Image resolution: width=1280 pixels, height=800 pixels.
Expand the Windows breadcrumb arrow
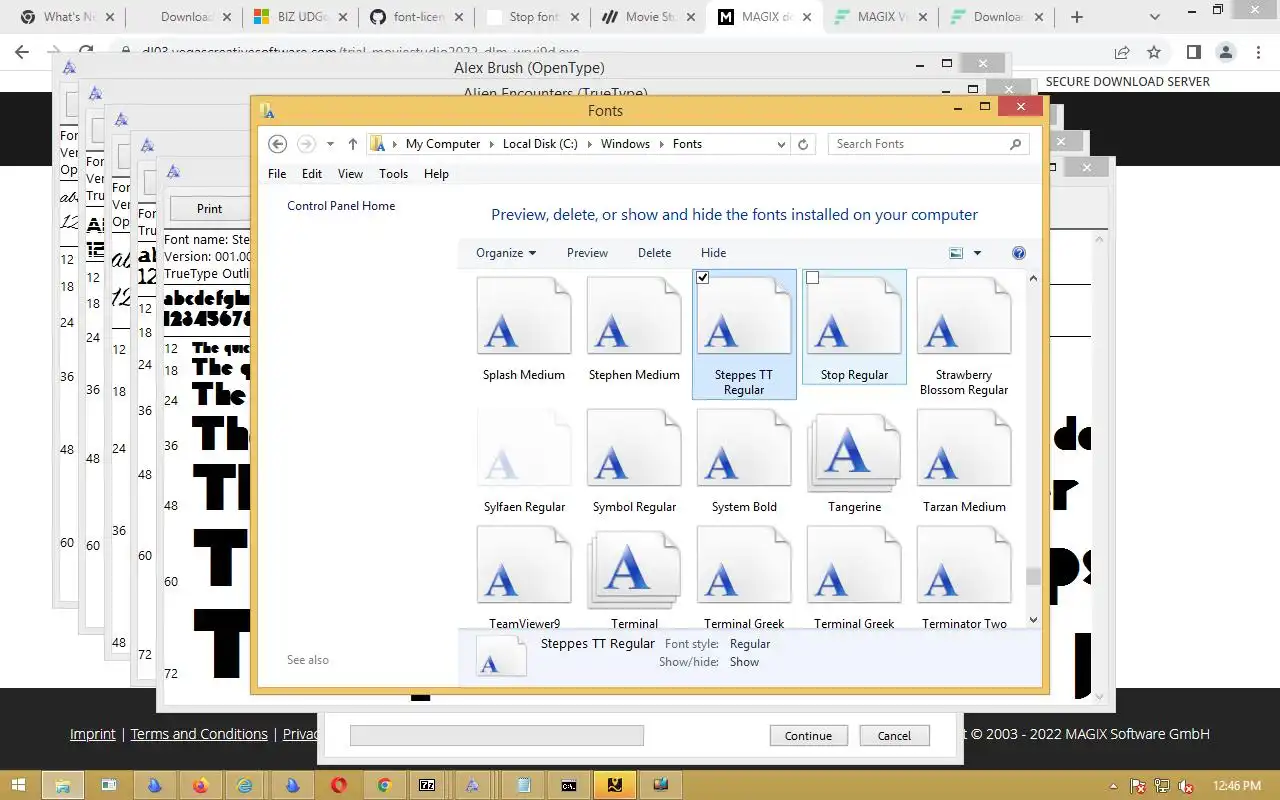[662, 144]
